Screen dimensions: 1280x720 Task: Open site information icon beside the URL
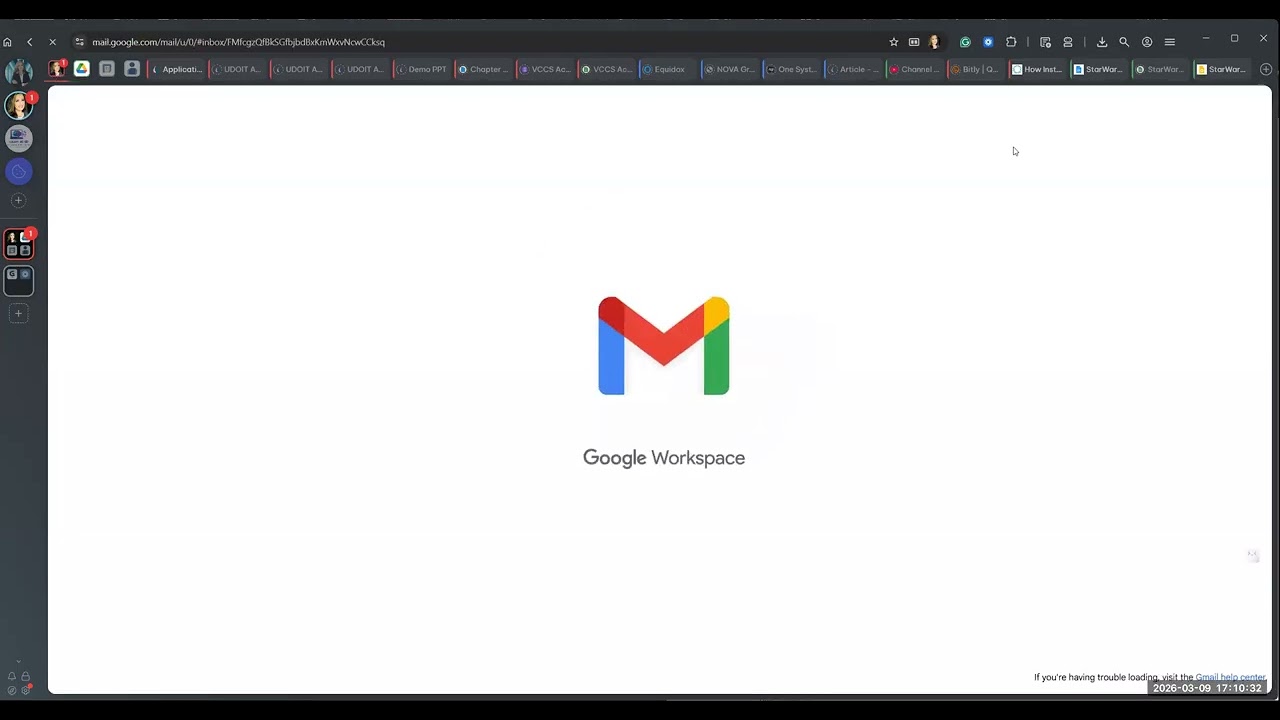[80, 42]
